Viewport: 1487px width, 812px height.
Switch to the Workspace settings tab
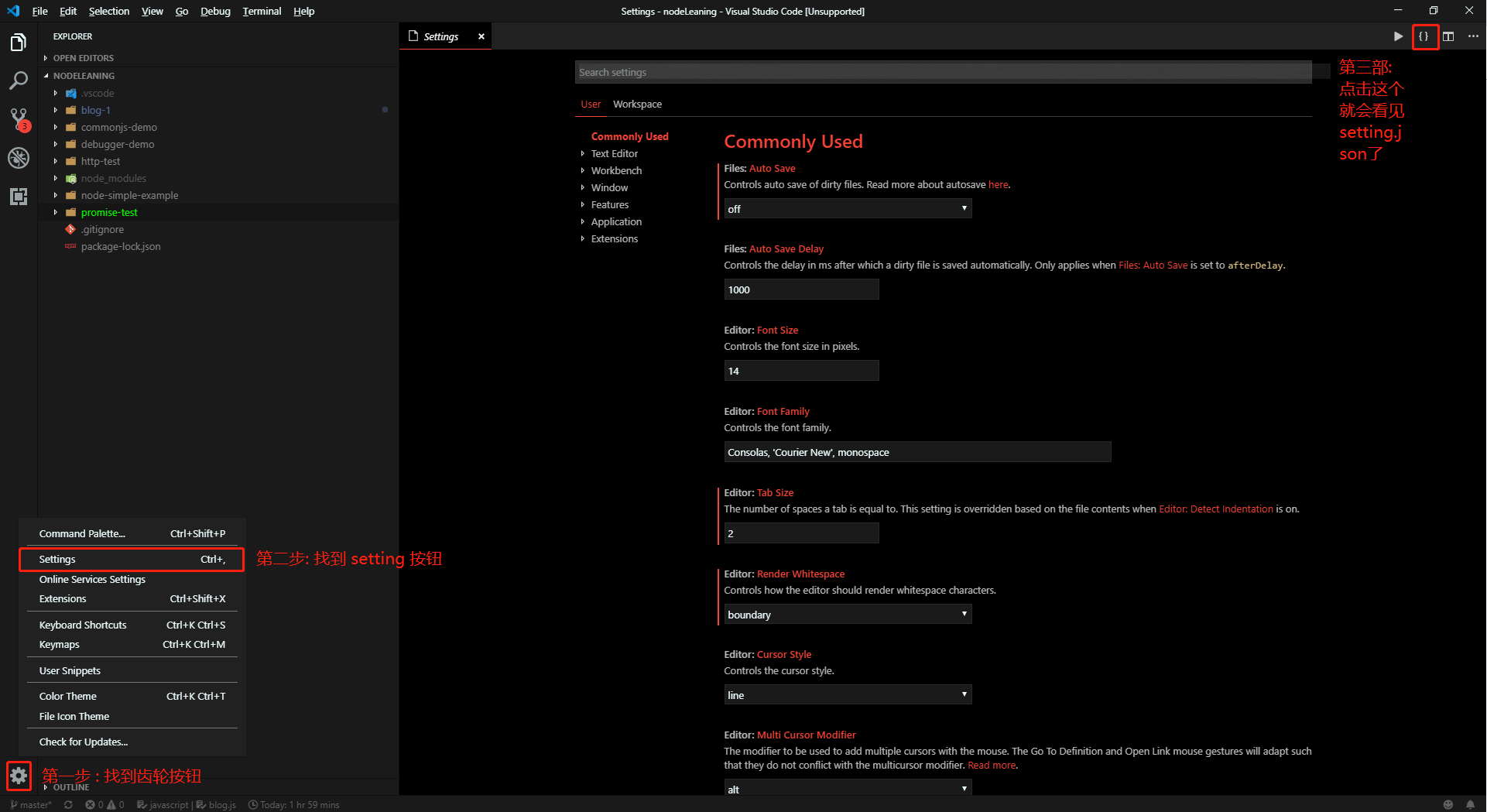tap(637, 104)
